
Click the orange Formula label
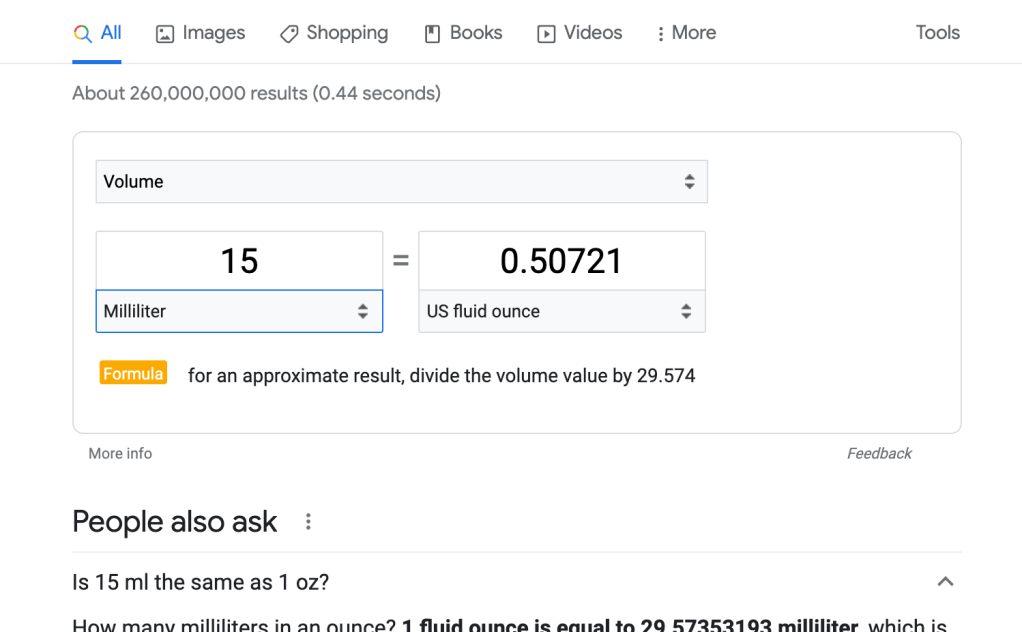133,374
